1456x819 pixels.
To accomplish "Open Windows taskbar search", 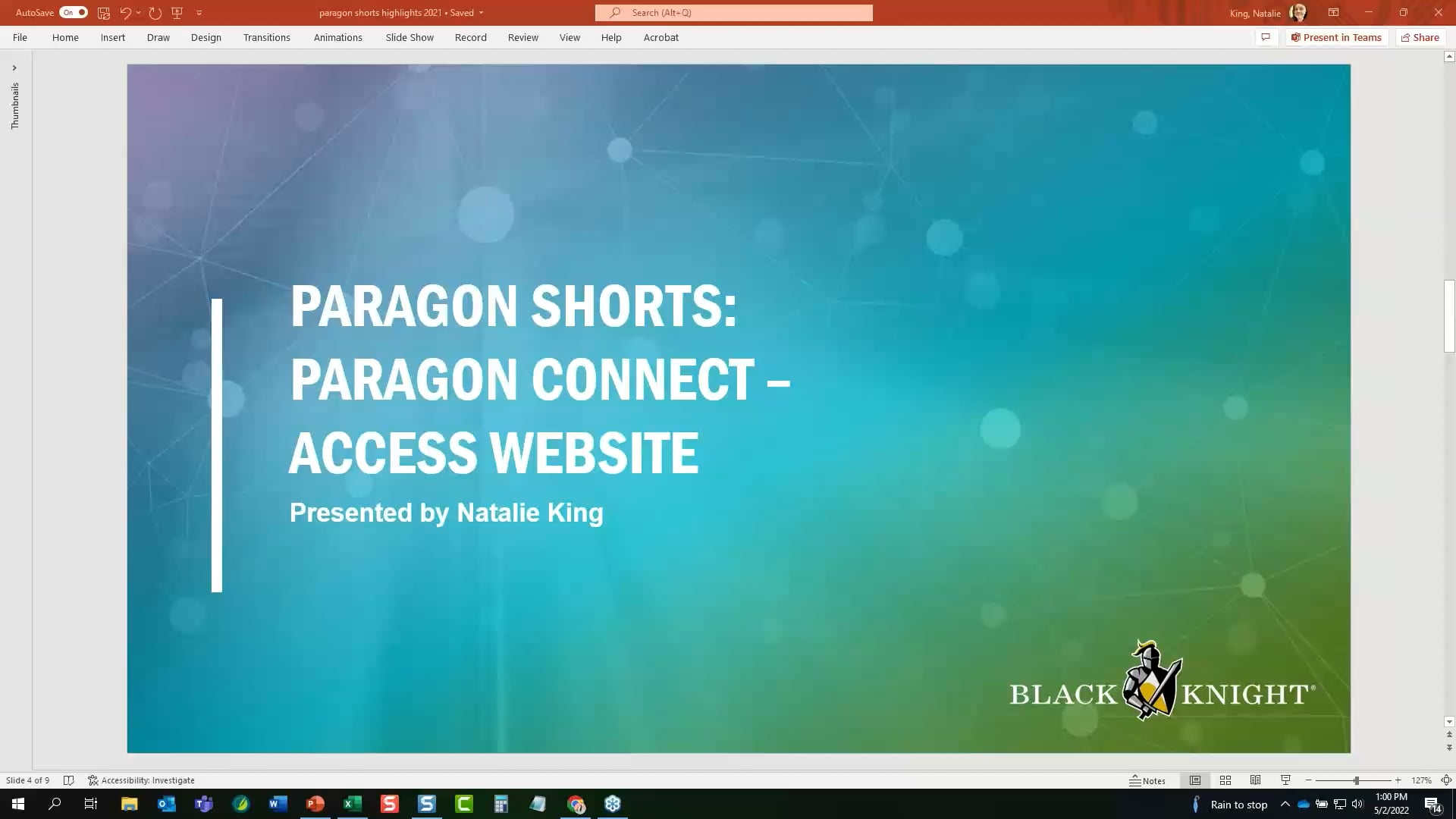I will point(55,804).
